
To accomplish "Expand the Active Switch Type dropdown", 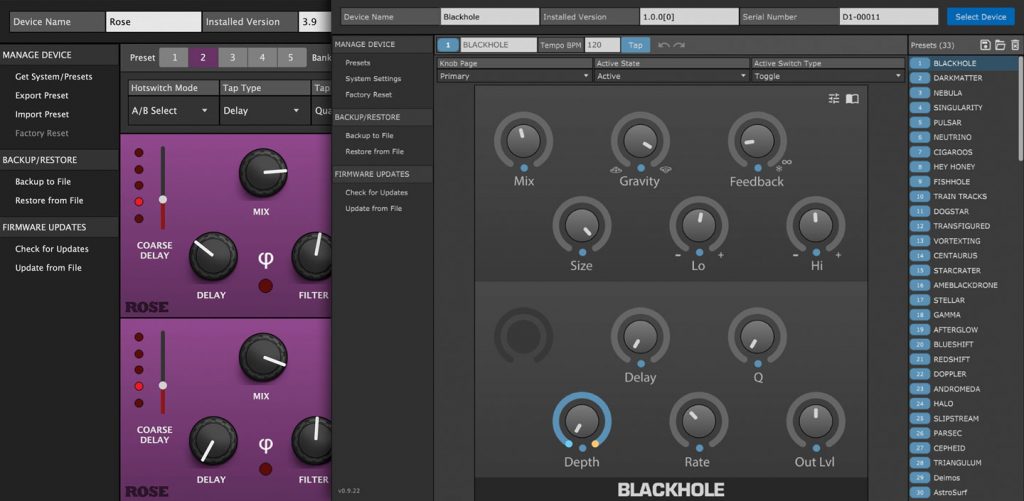I will 827,76.
